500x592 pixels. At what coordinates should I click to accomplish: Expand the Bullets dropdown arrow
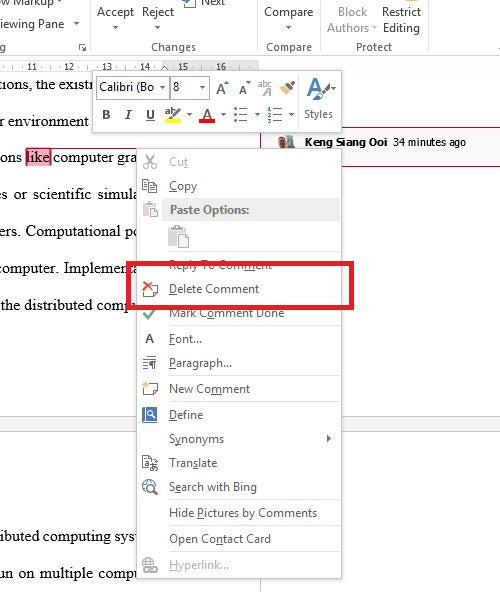click(x=257, y=114)
